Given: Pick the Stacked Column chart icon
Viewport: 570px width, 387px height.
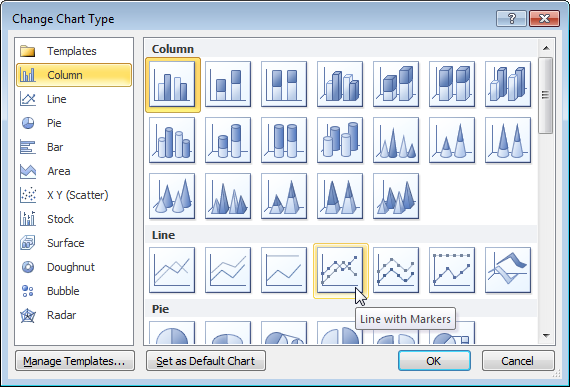Looking at the screenshot, I should pyautogui.click(x=228, y=84).
